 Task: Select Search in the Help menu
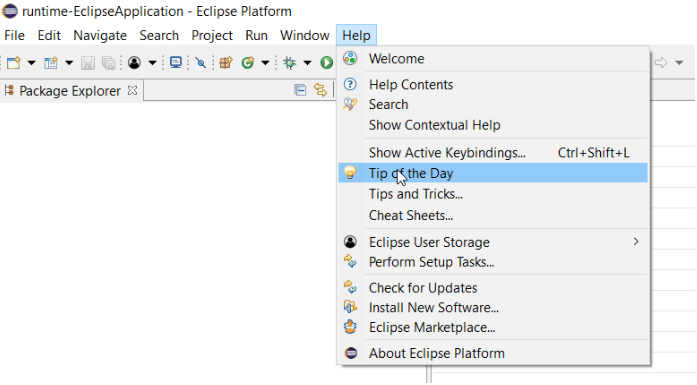pyautogui.click(x=493, y=104)
